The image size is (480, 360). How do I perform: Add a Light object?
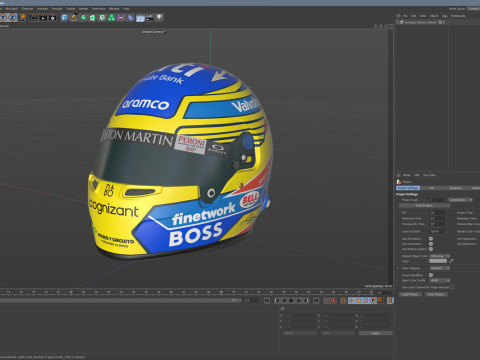pos(159,17)
